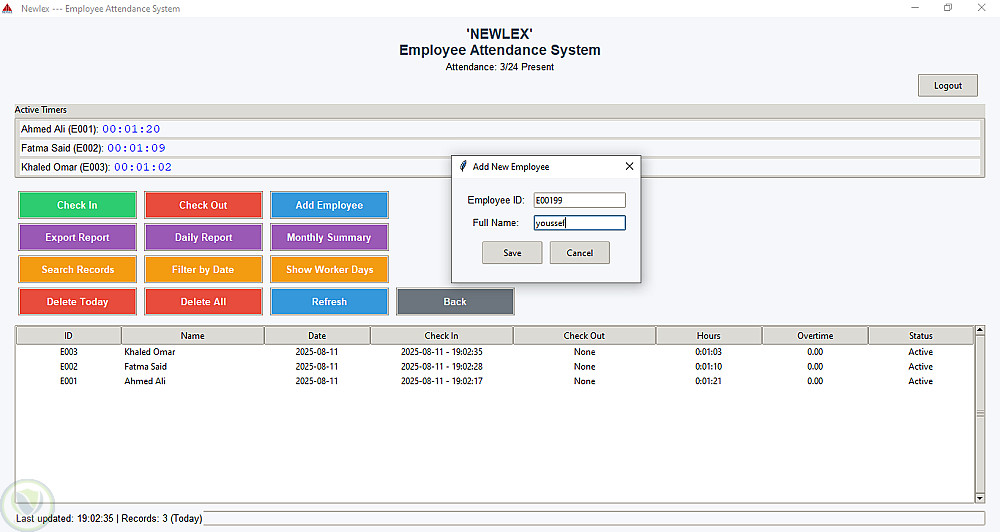Screen dimensions: 1000x532
Task: Refresh the attendance records
Action: 329,302
